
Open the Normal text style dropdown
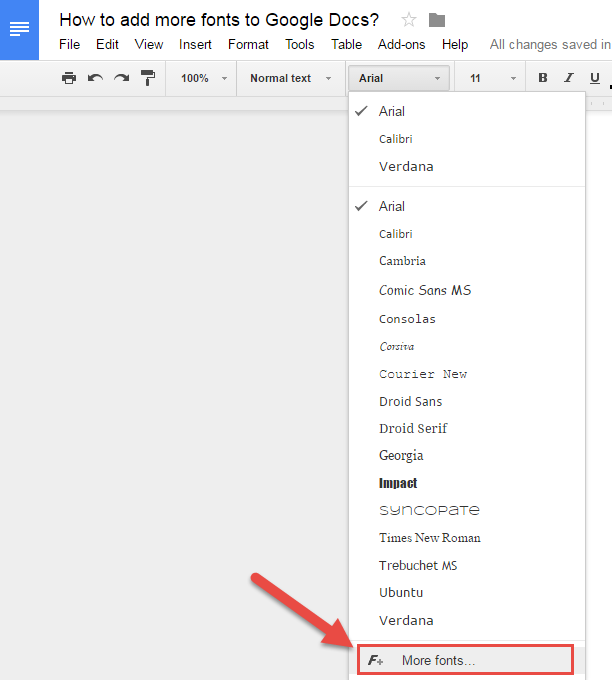click(291, 78)
